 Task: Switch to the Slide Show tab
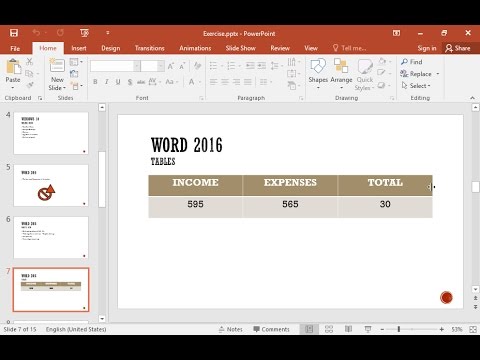(x=241, y=48)
